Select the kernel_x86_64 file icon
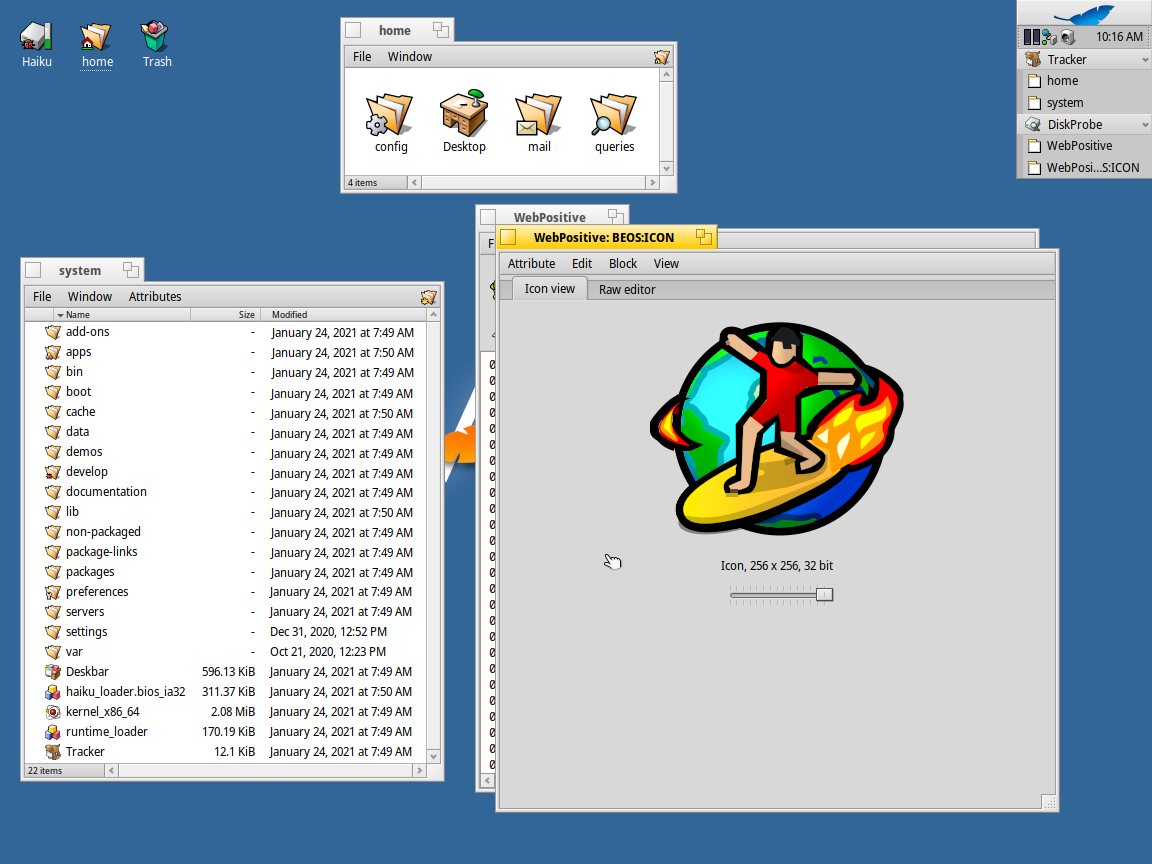1152x864 pixels. tap(53, 711)
